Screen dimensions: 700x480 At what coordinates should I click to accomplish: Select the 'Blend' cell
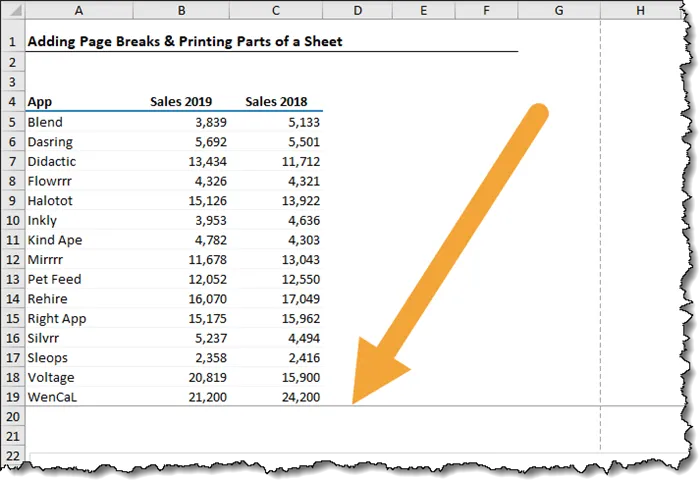click(45, 122)
